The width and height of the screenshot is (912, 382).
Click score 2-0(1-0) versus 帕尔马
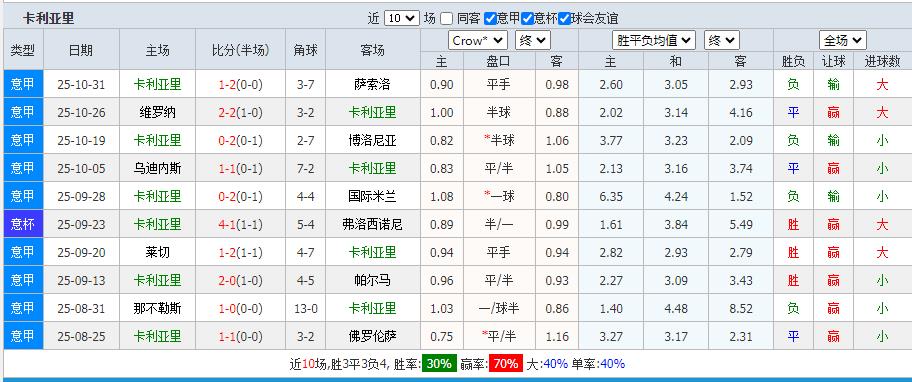tap(240, 280)
